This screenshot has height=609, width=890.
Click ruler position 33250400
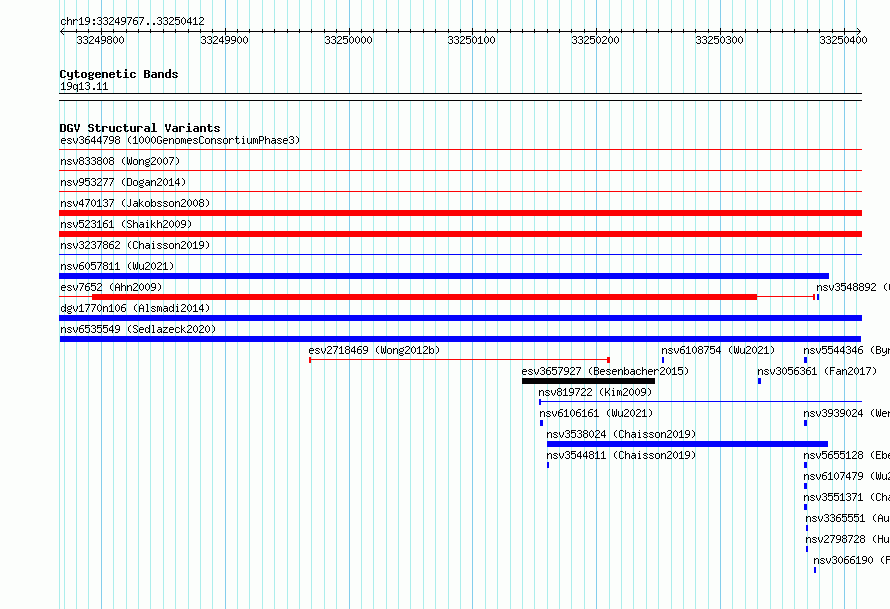click(843, 40)
